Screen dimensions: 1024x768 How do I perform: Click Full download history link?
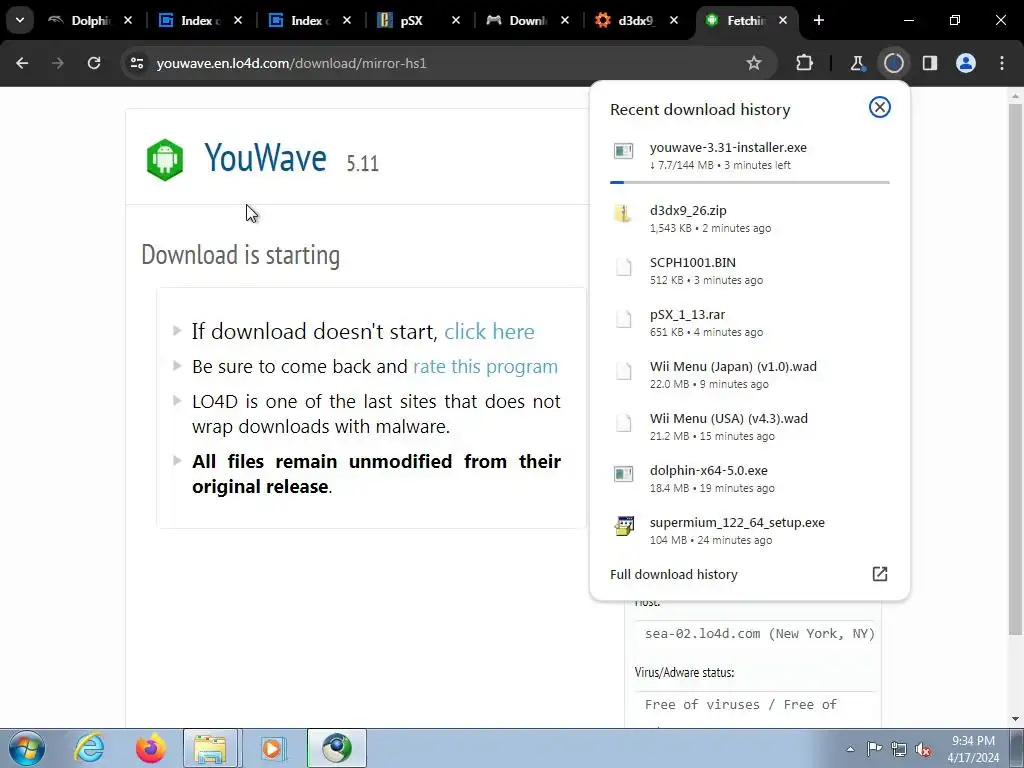click(x=673, y=574)
